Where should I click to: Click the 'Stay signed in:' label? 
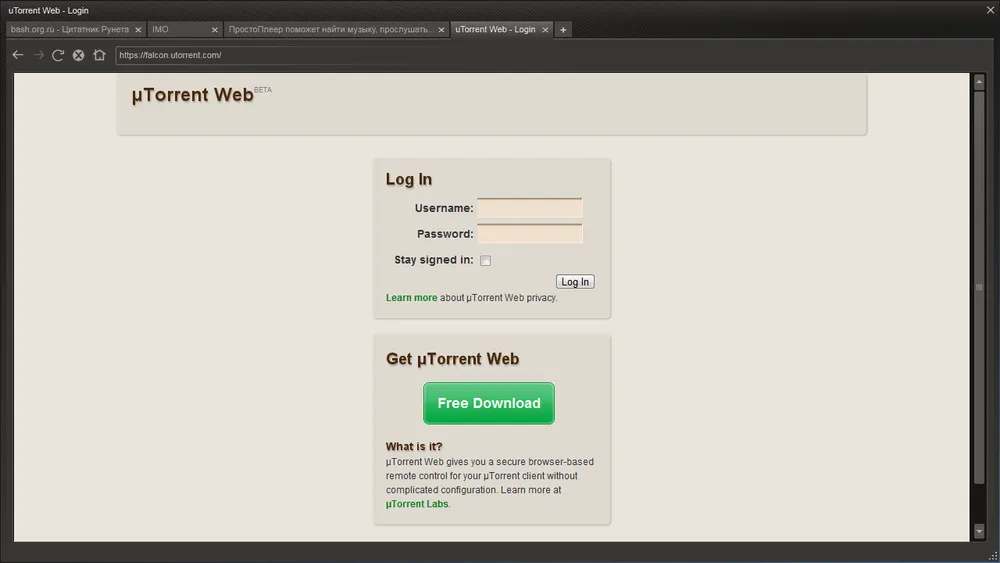pos(434,260)
